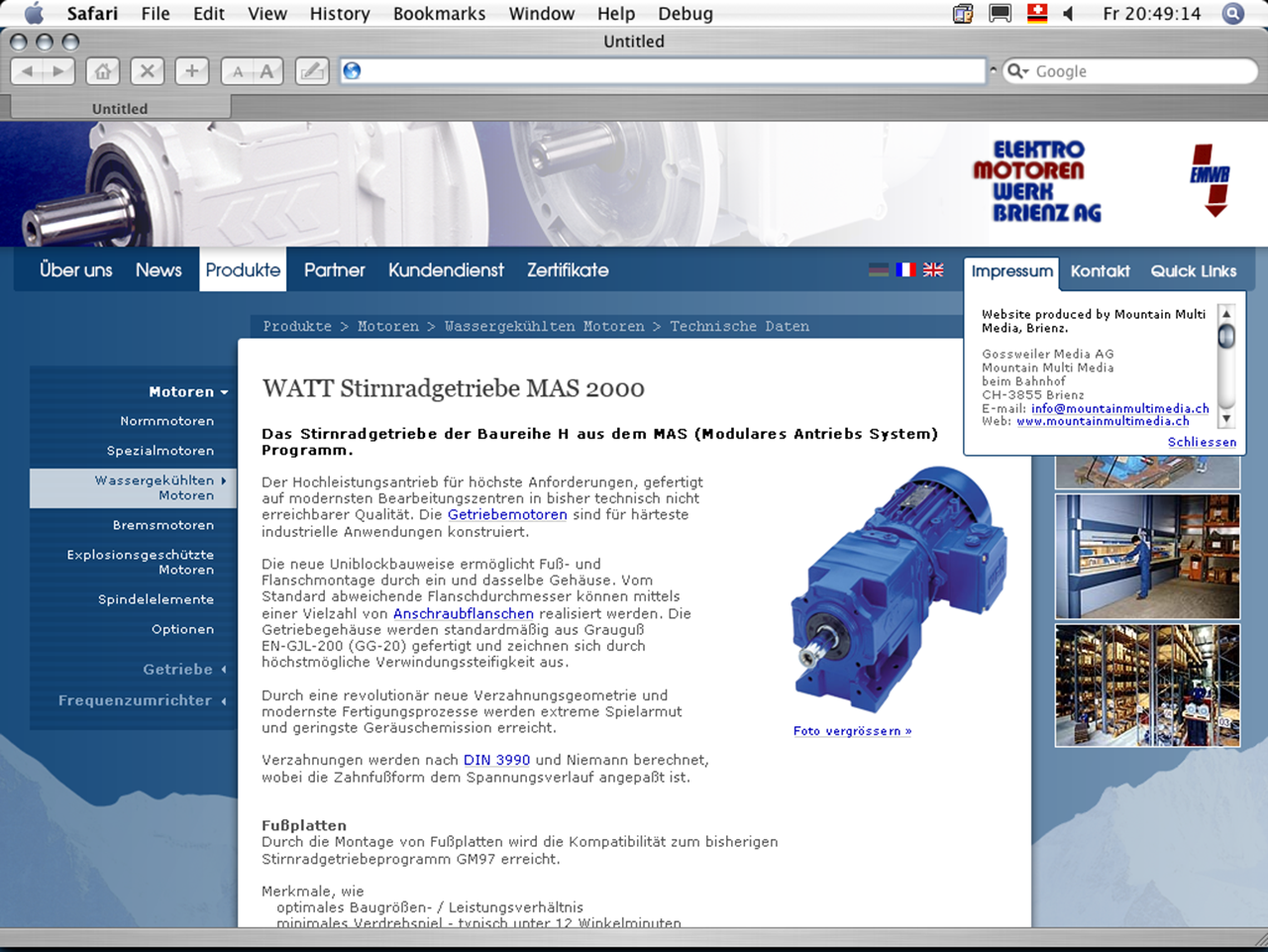Viewport: 1268px width, 952px height.
Task: Open Optionen in the sidebar
Action: (182, 629)
